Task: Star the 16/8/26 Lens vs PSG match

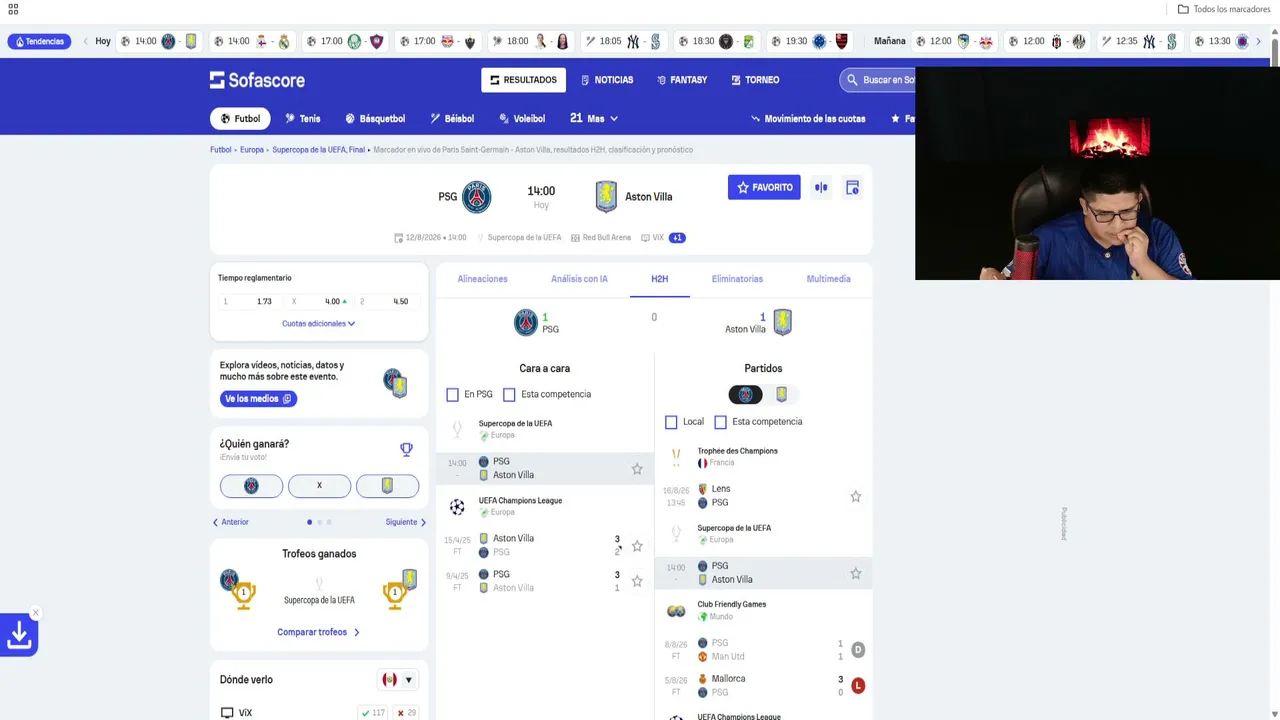Action: (x=855, y=496)
